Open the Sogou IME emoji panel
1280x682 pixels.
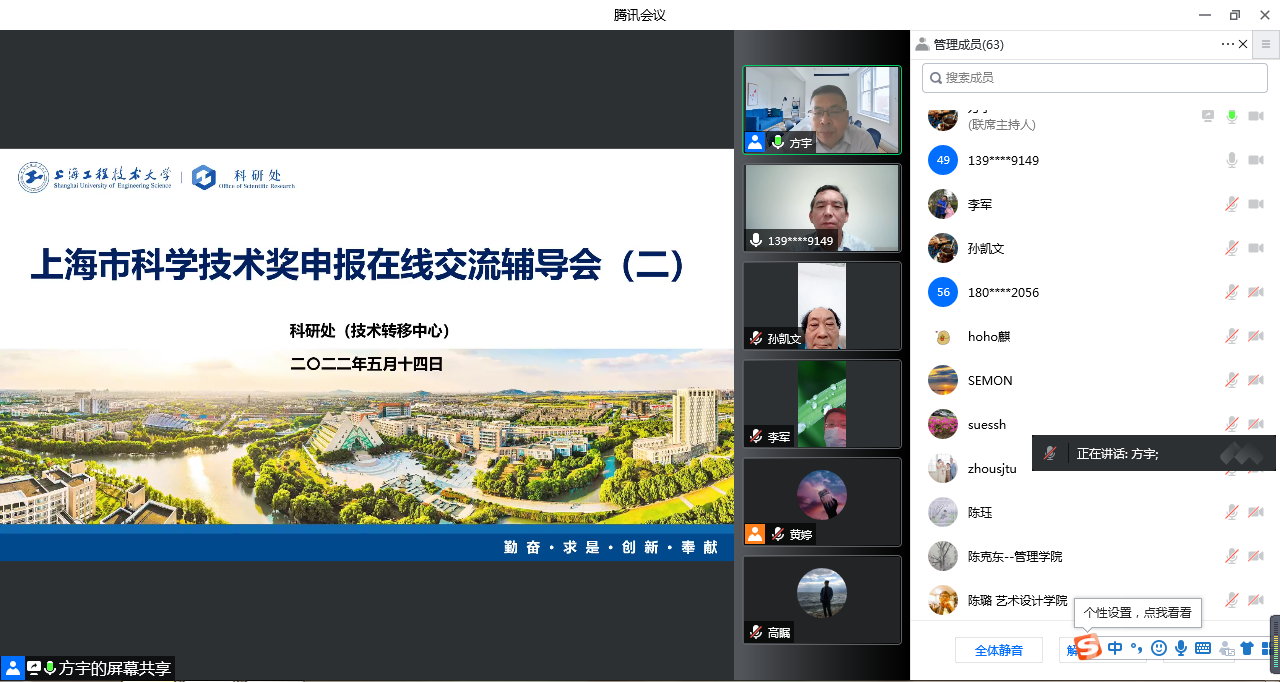(1159, 648)
